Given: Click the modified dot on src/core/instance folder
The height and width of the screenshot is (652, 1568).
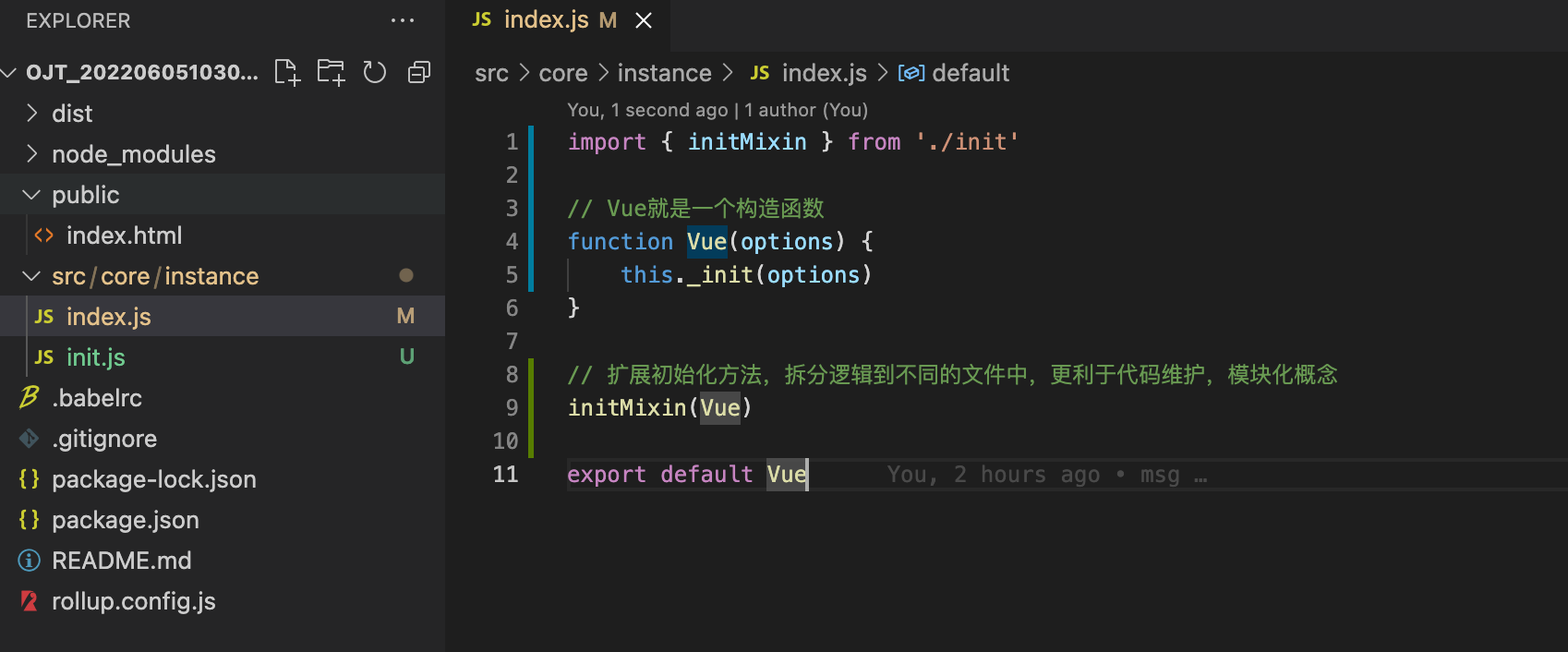Looking at the screenshot, I should tap(406, 275).
